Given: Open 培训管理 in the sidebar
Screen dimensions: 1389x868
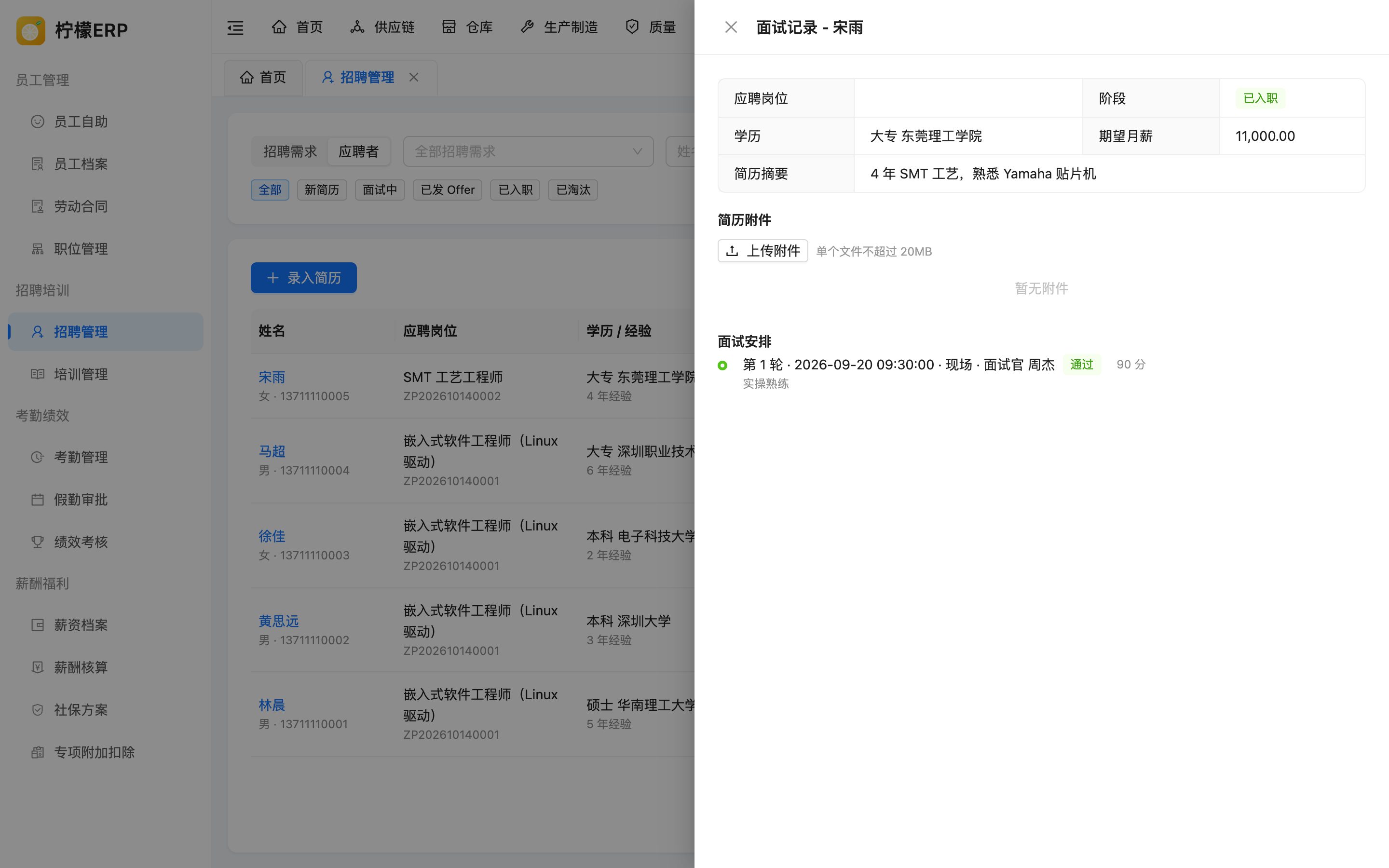Looking at the screenshot, I should (x=105, y=374).
